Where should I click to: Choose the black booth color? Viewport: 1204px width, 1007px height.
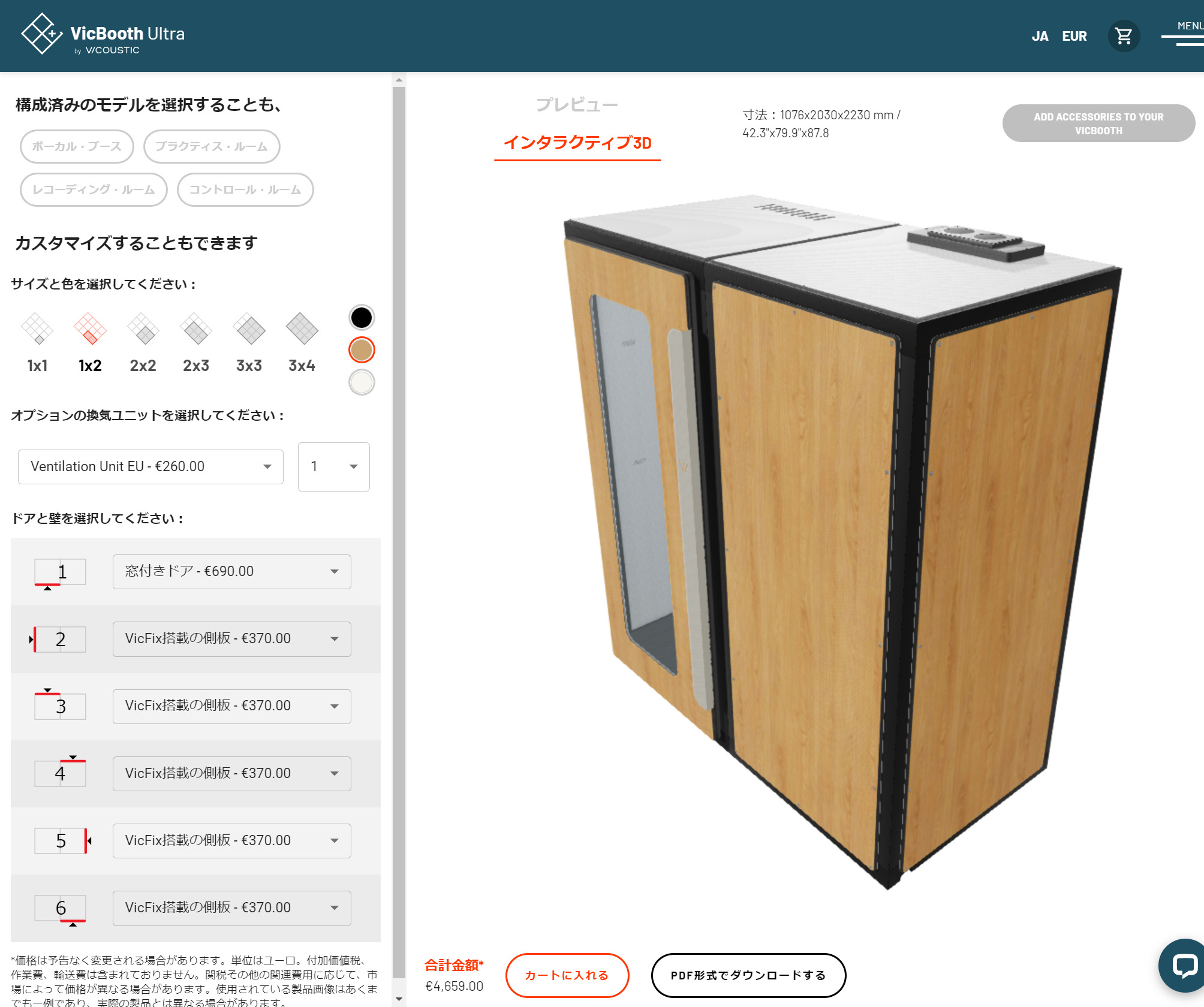[362, 318]
